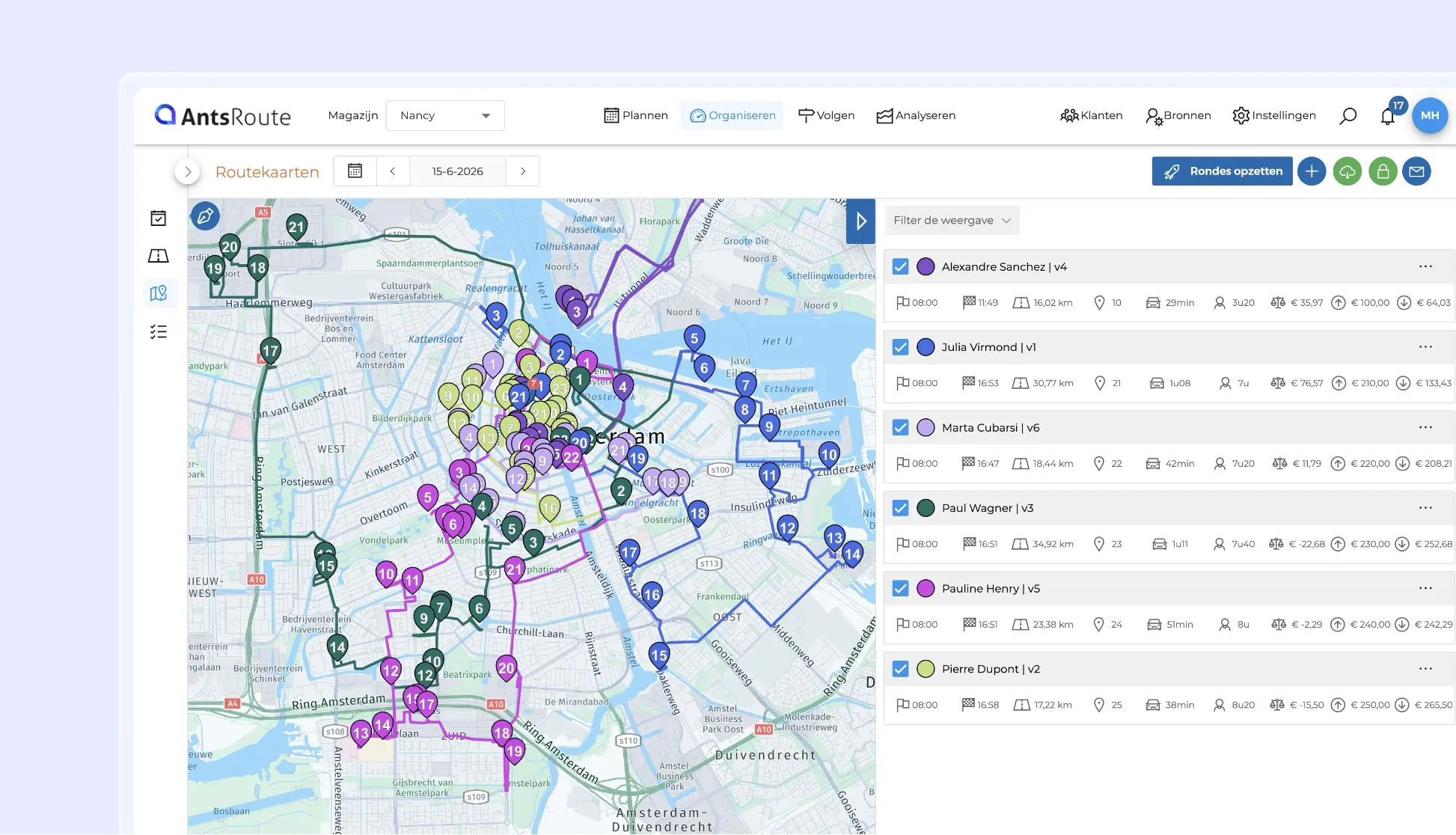1456x835 pixels.
Task: Click the 15-6-2026 date field
Action: [457, 171]
